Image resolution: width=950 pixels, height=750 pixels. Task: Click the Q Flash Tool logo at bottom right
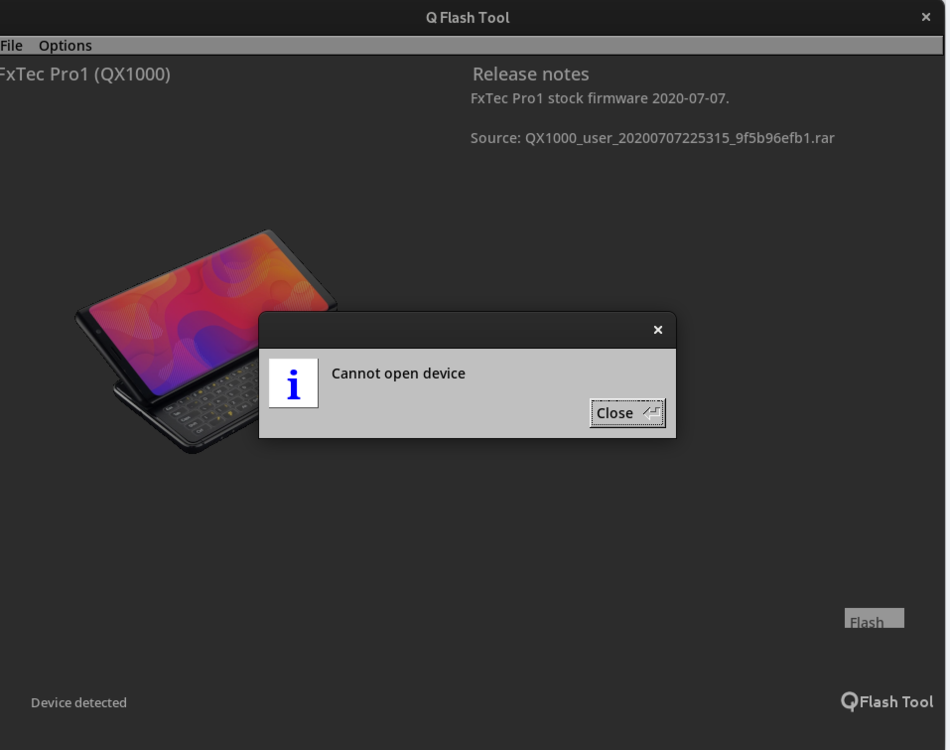click(886, 701)
